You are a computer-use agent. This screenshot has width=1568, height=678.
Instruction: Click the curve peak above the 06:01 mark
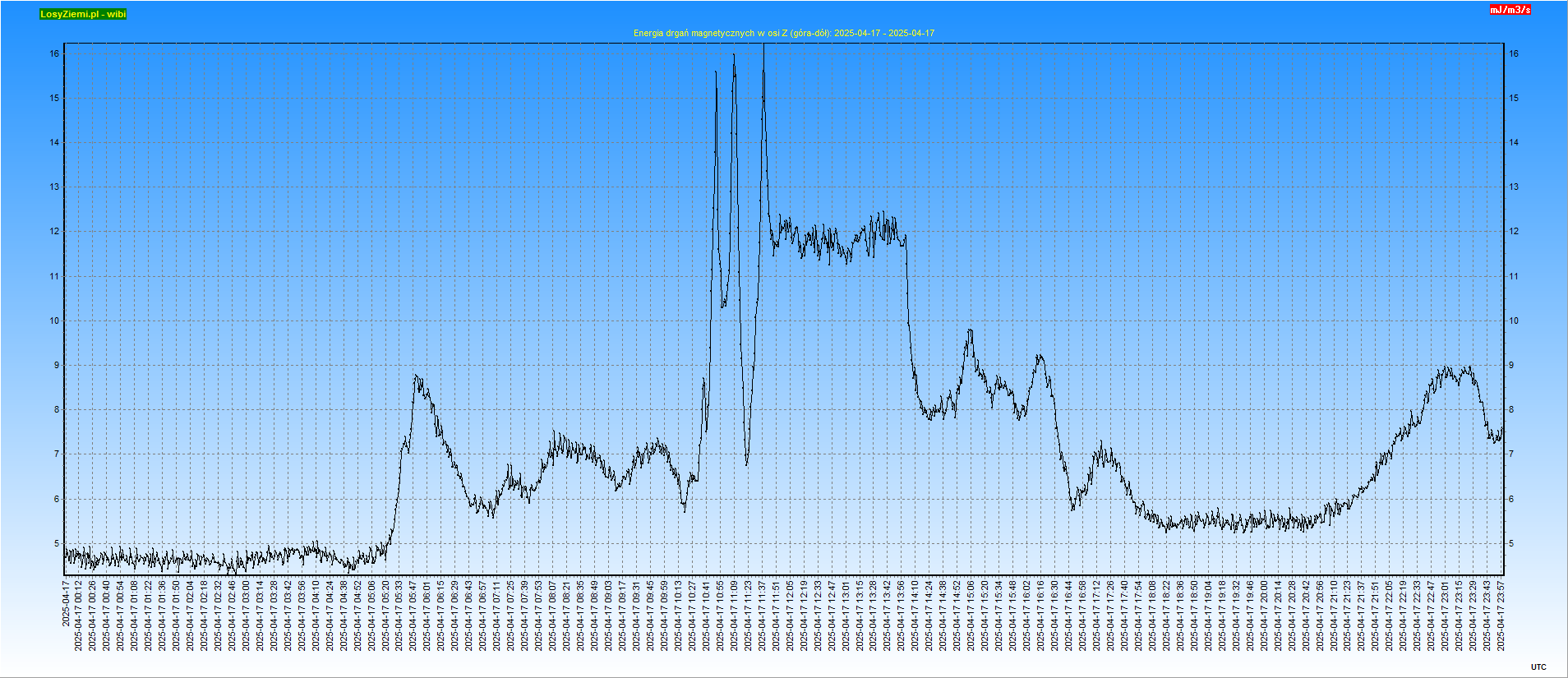click(417, 377)
